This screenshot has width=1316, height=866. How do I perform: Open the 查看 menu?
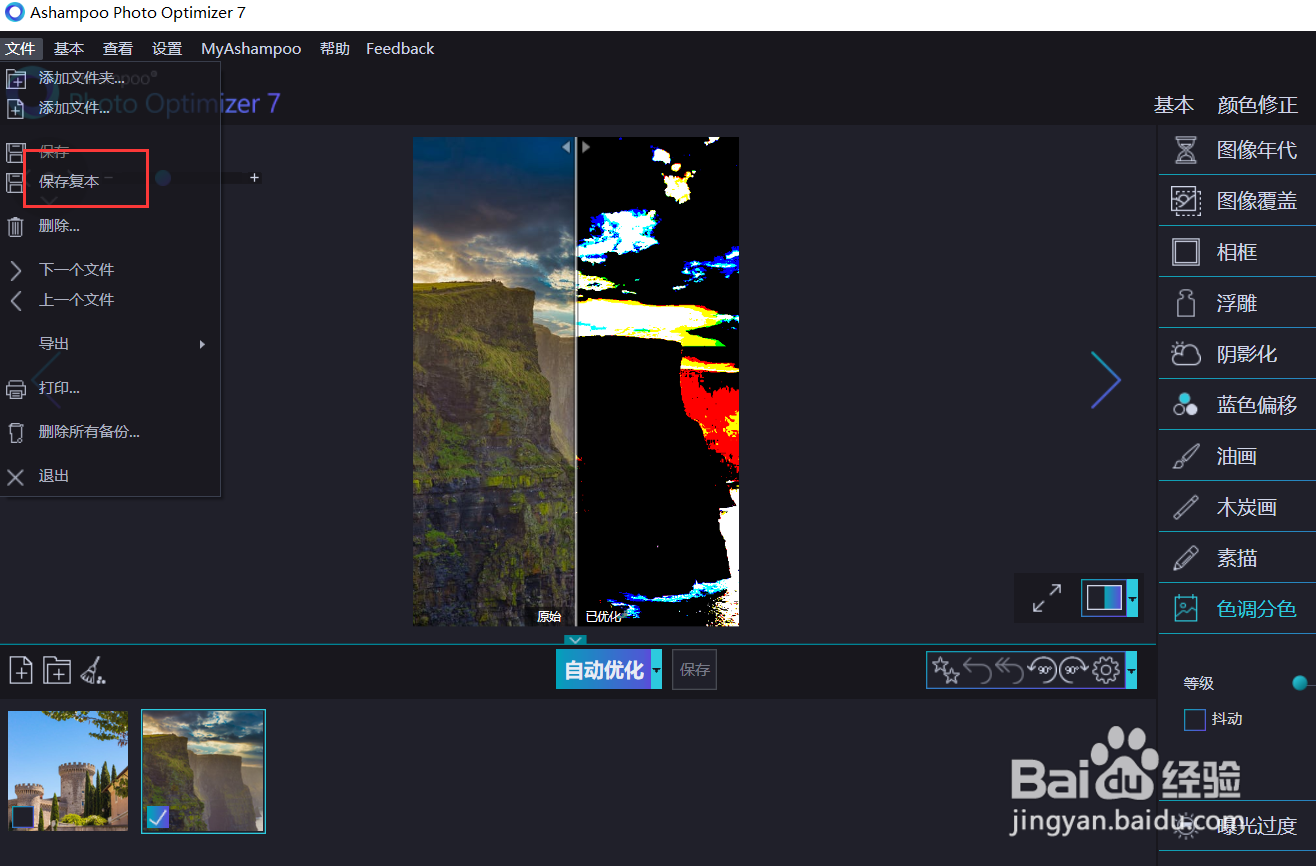[x=118, y=48]
